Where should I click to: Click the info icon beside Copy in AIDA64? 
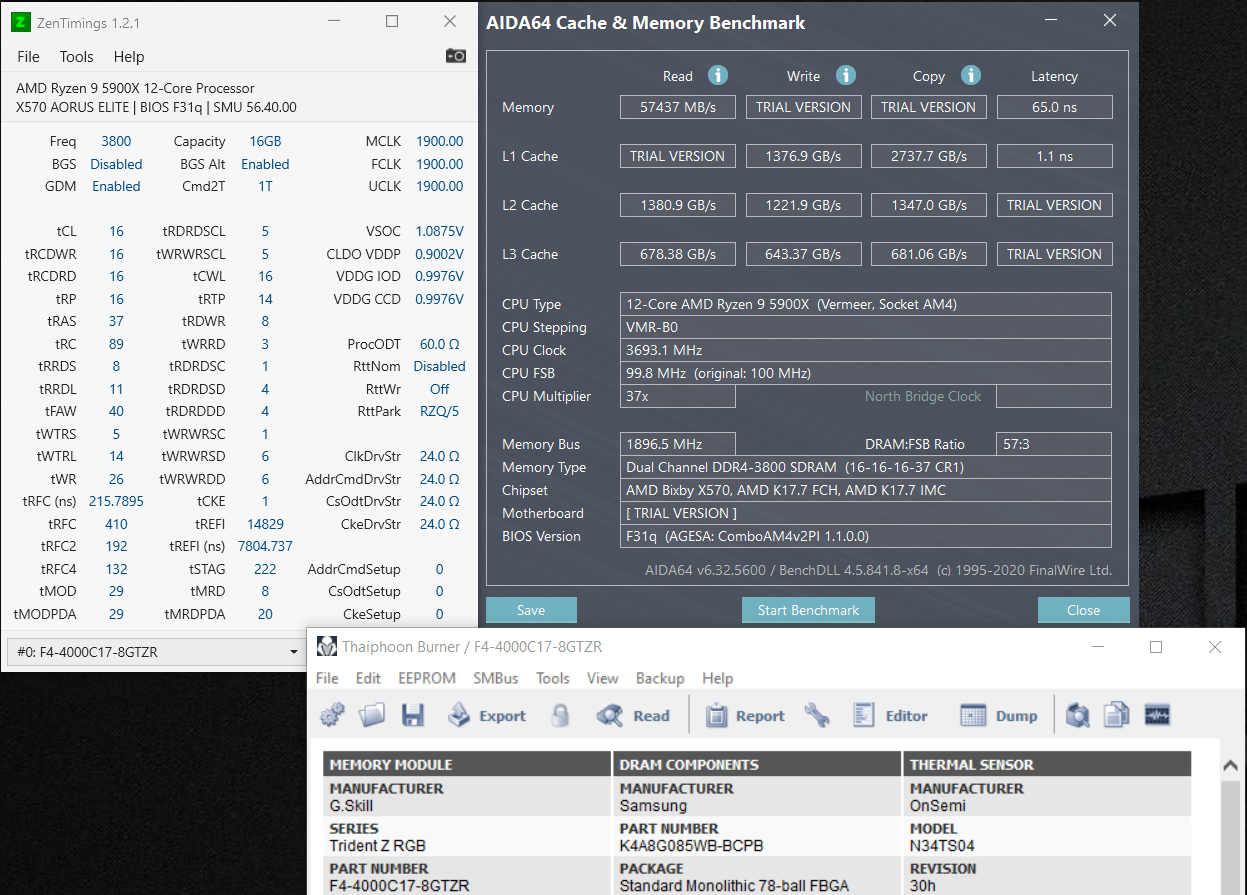coord(971,75)
